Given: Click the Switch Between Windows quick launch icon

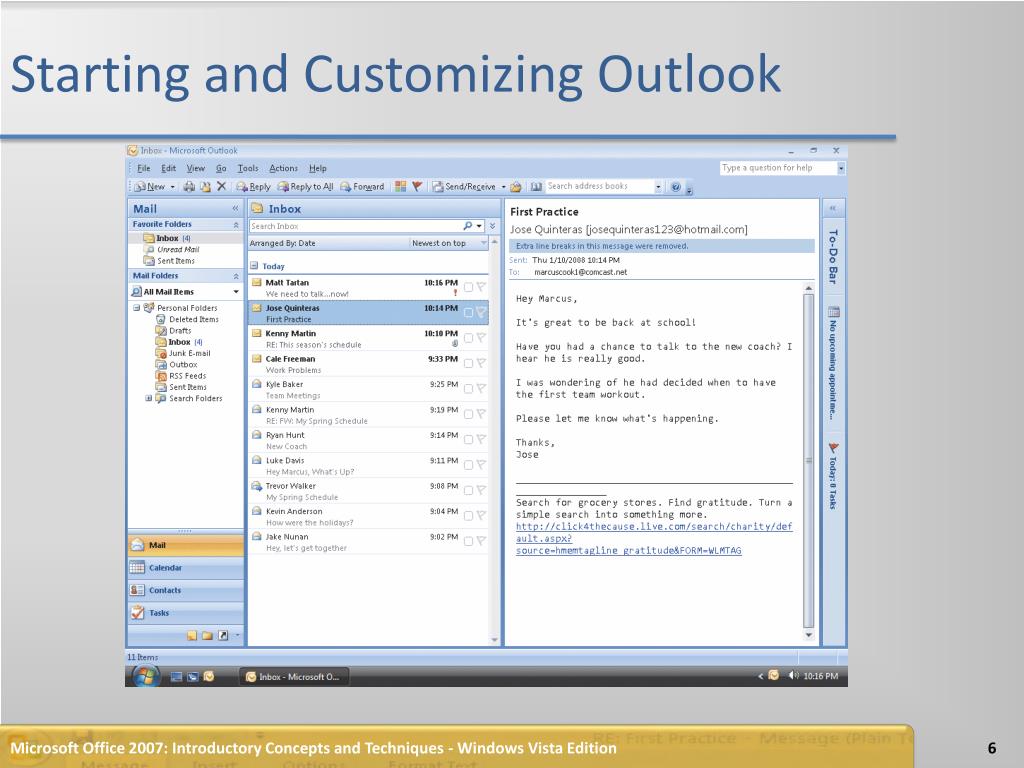Looking at the screenshot, I should 193,677.
